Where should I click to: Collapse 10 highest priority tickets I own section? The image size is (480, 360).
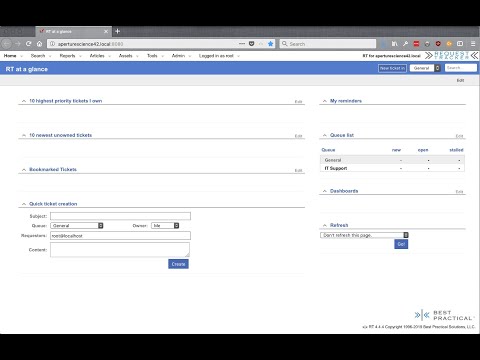(x=24, y=101)
